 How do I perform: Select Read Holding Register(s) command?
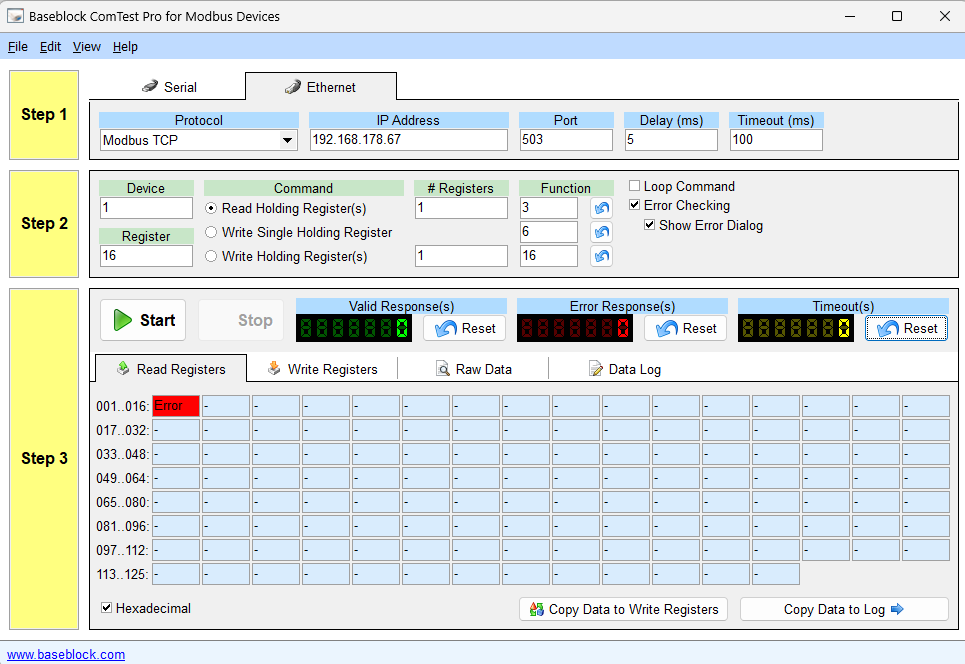pyautogui.click(x=211, y=209)
